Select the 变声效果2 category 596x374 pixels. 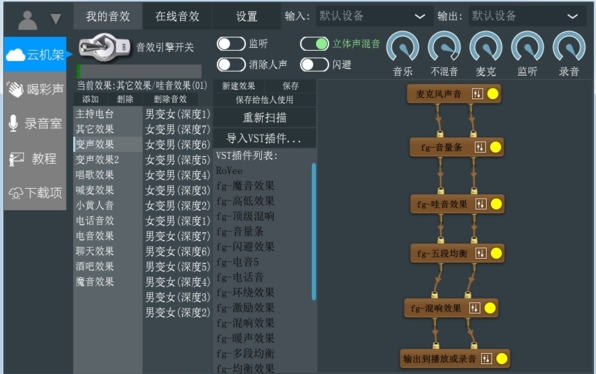pos(108,160)
